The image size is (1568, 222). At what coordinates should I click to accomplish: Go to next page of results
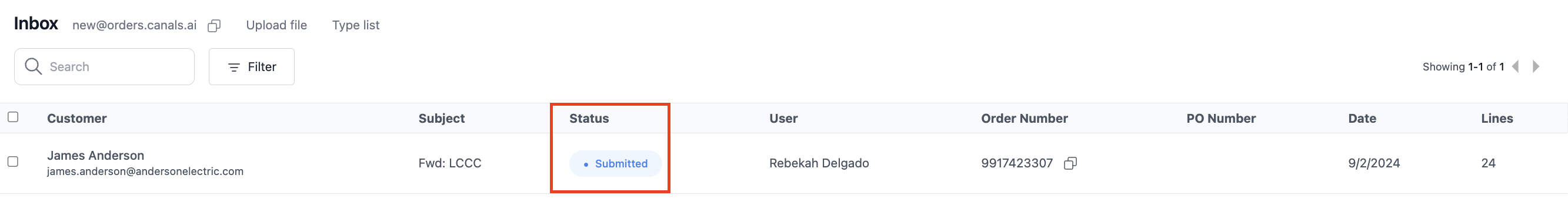[1536, 66]
